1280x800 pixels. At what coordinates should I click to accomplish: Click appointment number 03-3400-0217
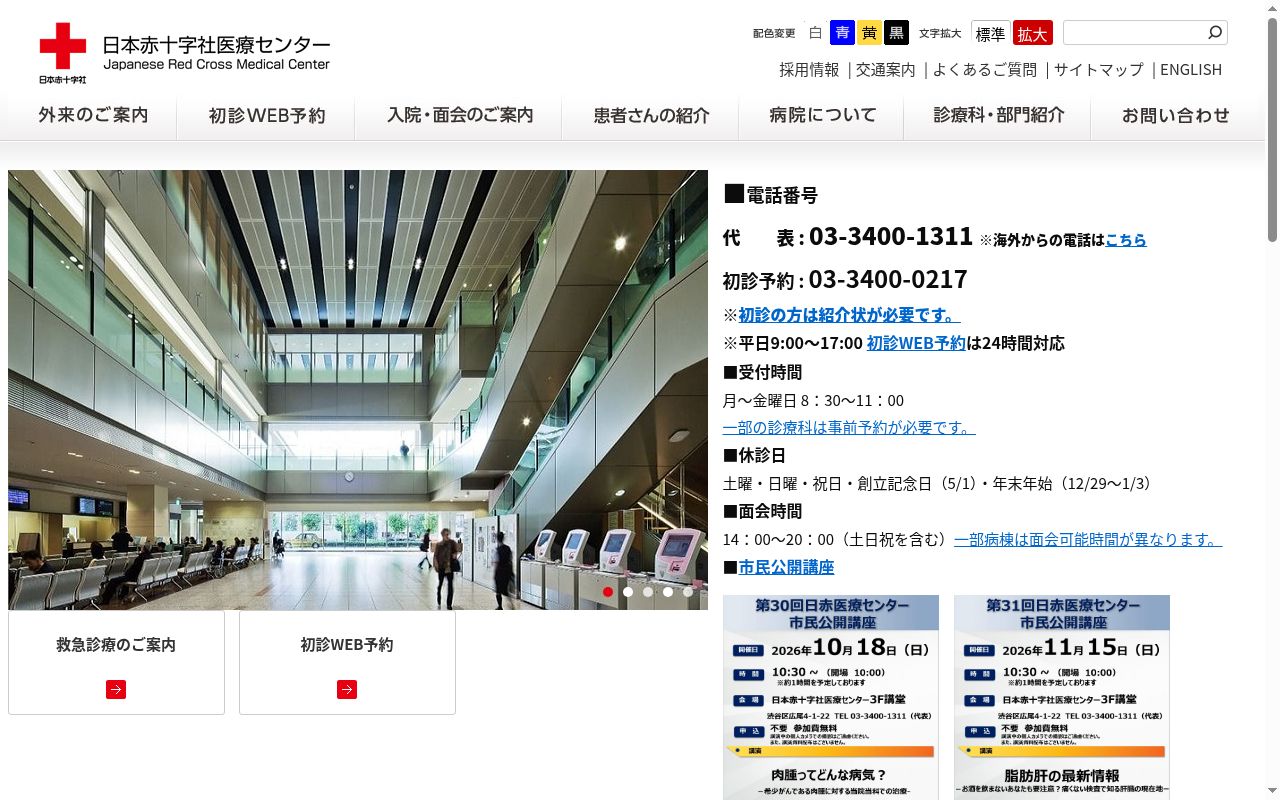click(x=888, y=279)
